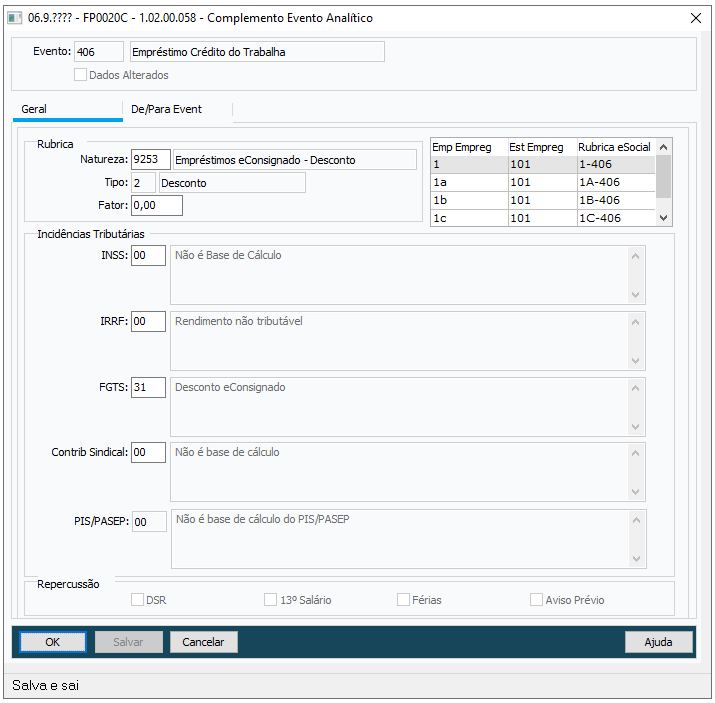This screenshot has width=715, height=703.
Task: Click the Salvar button
Action: 129,642
